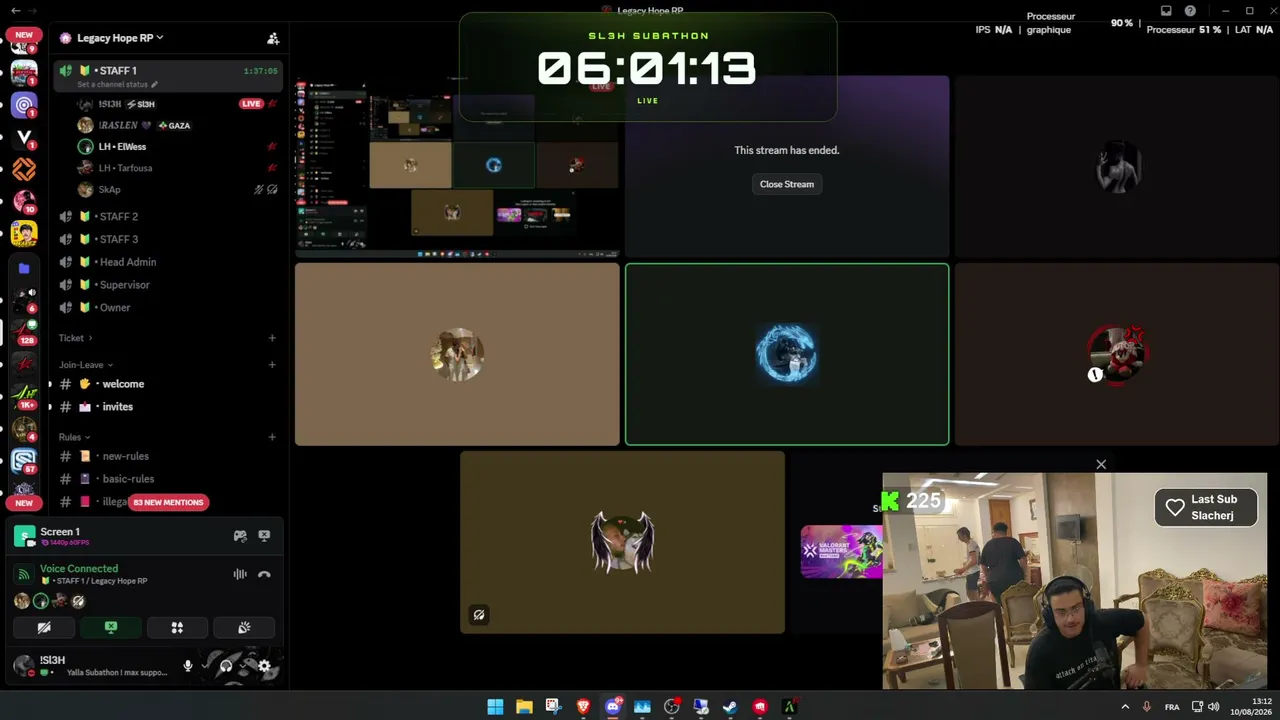Create a channel in the Ticket category

point(272,338)
